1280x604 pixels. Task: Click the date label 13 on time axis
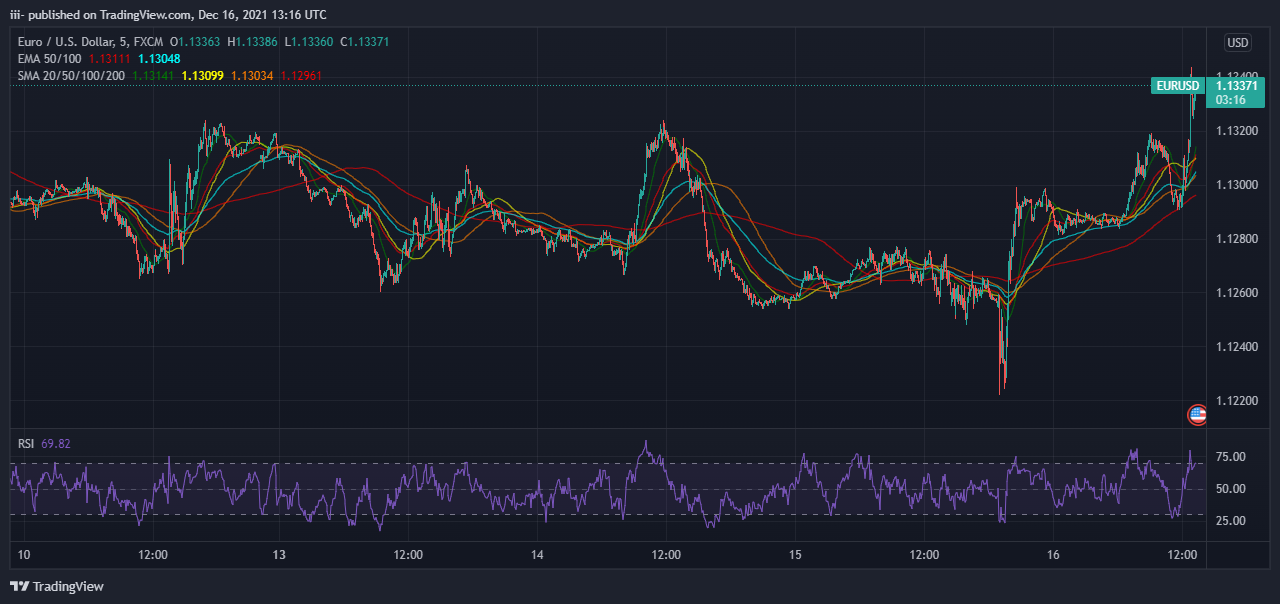280,555
